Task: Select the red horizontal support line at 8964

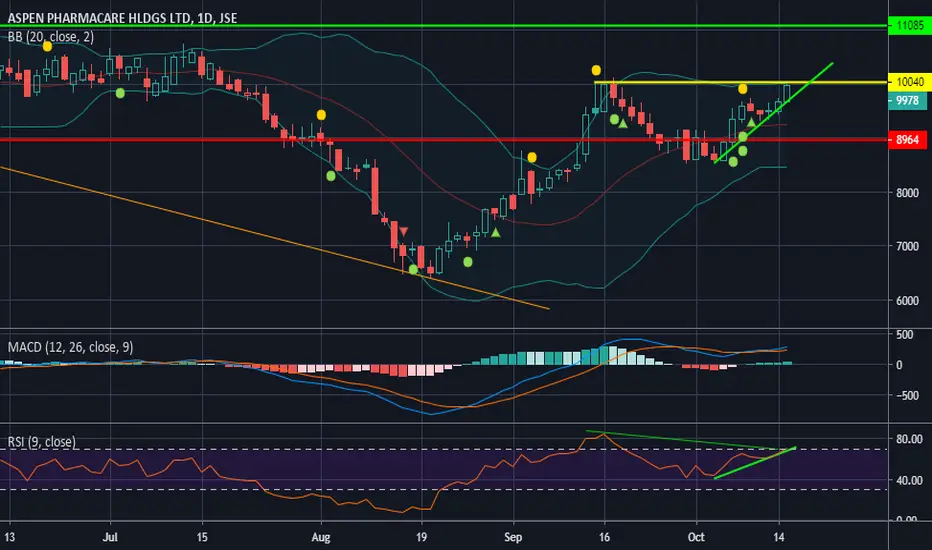Action: point(443,140)
